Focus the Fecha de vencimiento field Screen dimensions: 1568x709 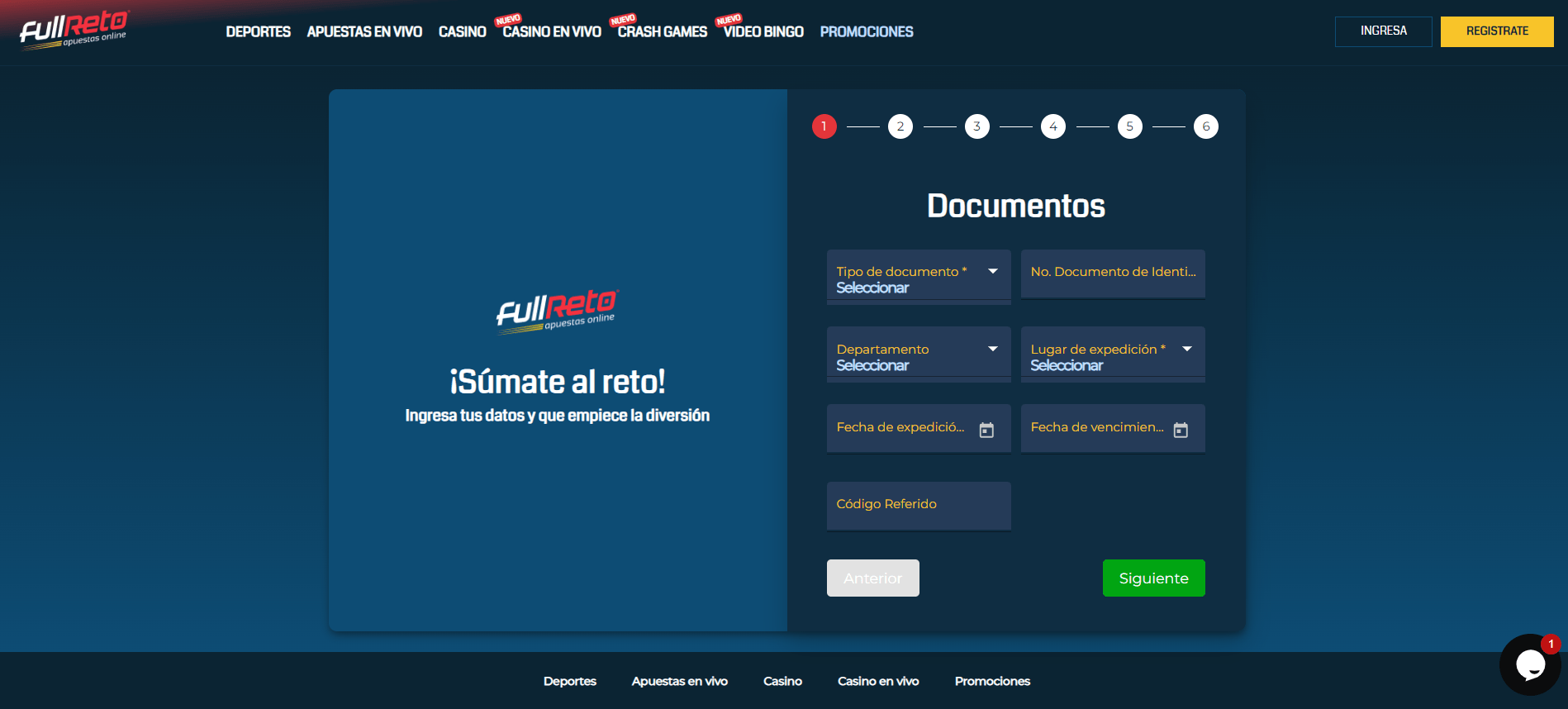pyautogui.click(x=1113, y=428)
